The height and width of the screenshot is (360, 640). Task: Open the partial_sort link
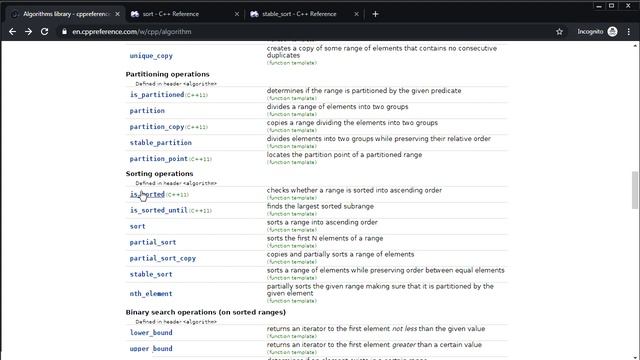tap(153, 242)
